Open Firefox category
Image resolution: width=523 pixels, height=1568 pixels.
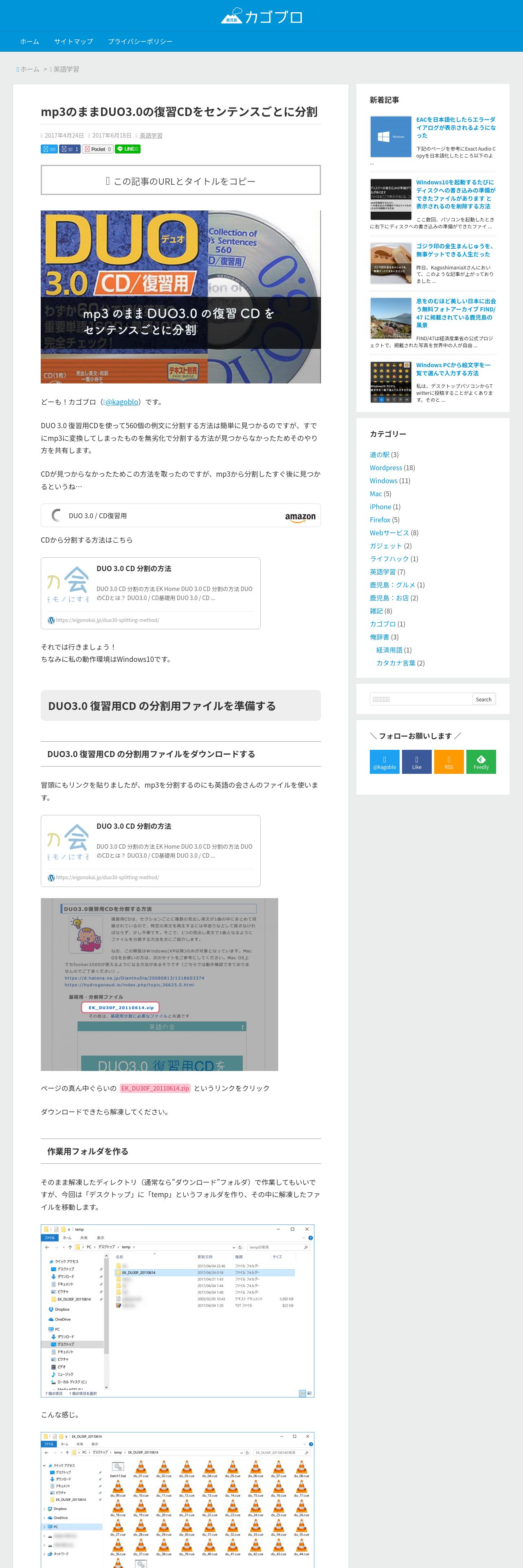380,520
